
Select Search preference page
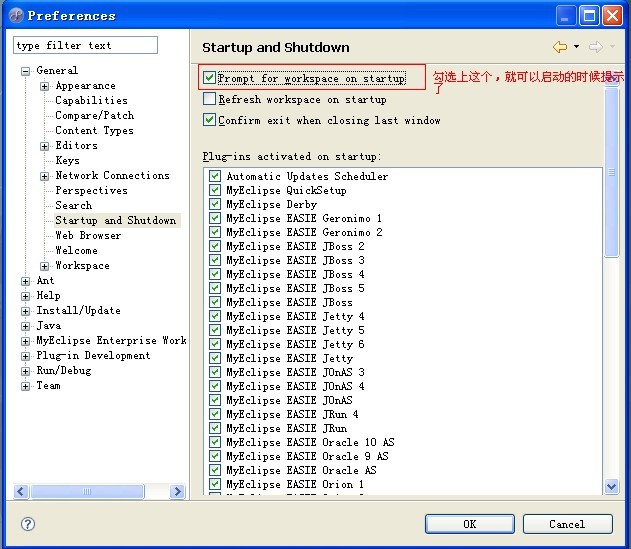point(74,205)
